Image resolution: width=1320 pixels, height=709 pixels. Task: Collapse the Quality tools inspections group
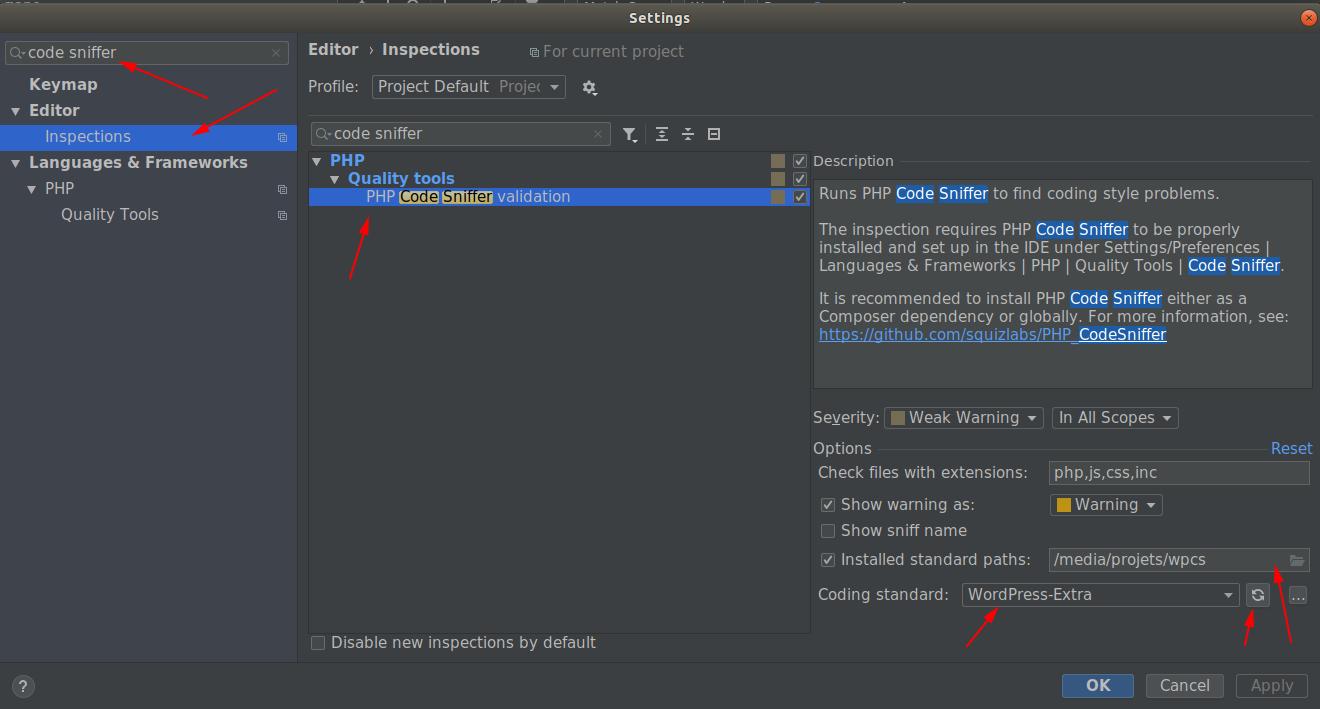click(335, 179)
